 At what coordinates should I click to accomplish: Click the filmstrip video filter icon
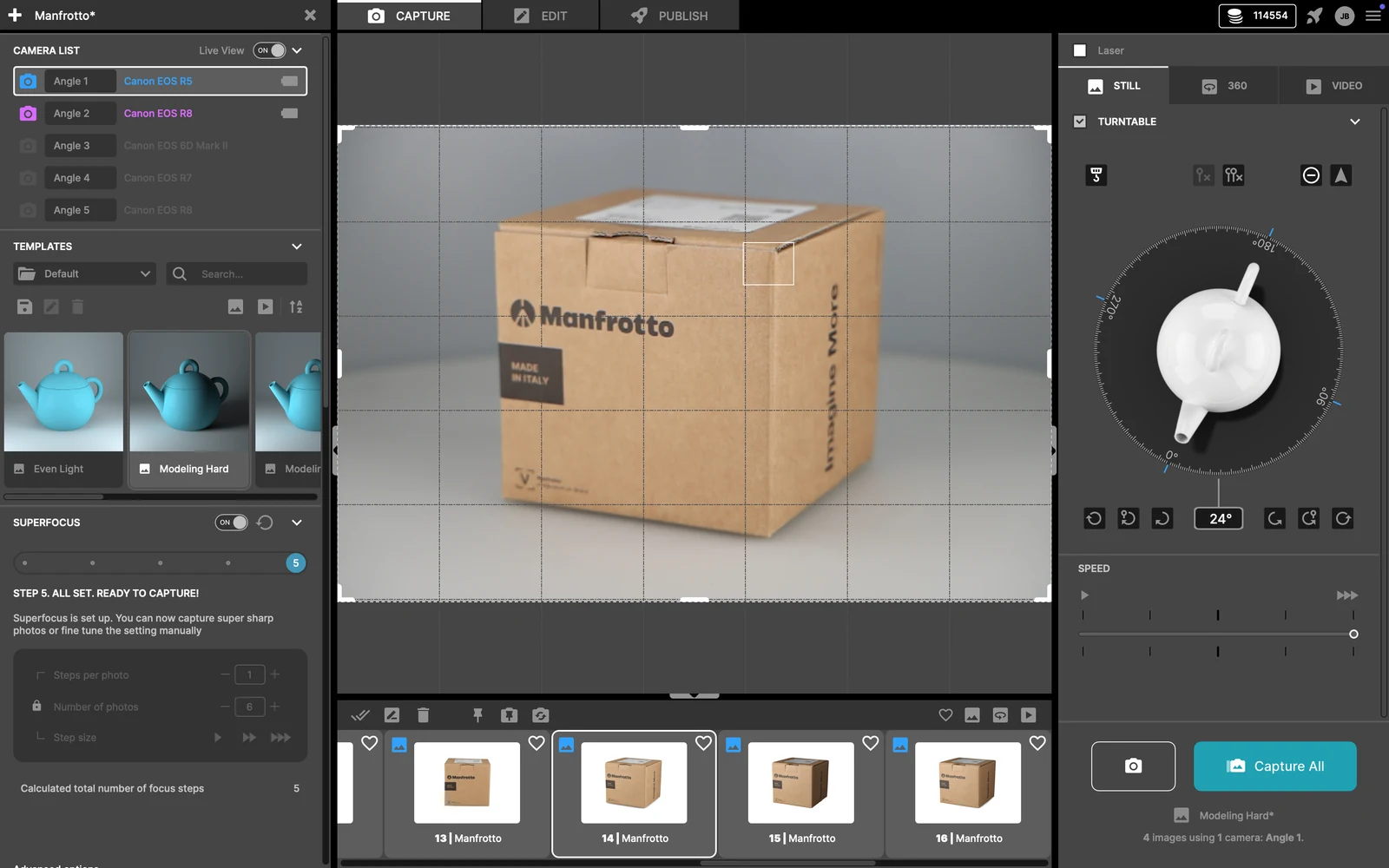1029,715
